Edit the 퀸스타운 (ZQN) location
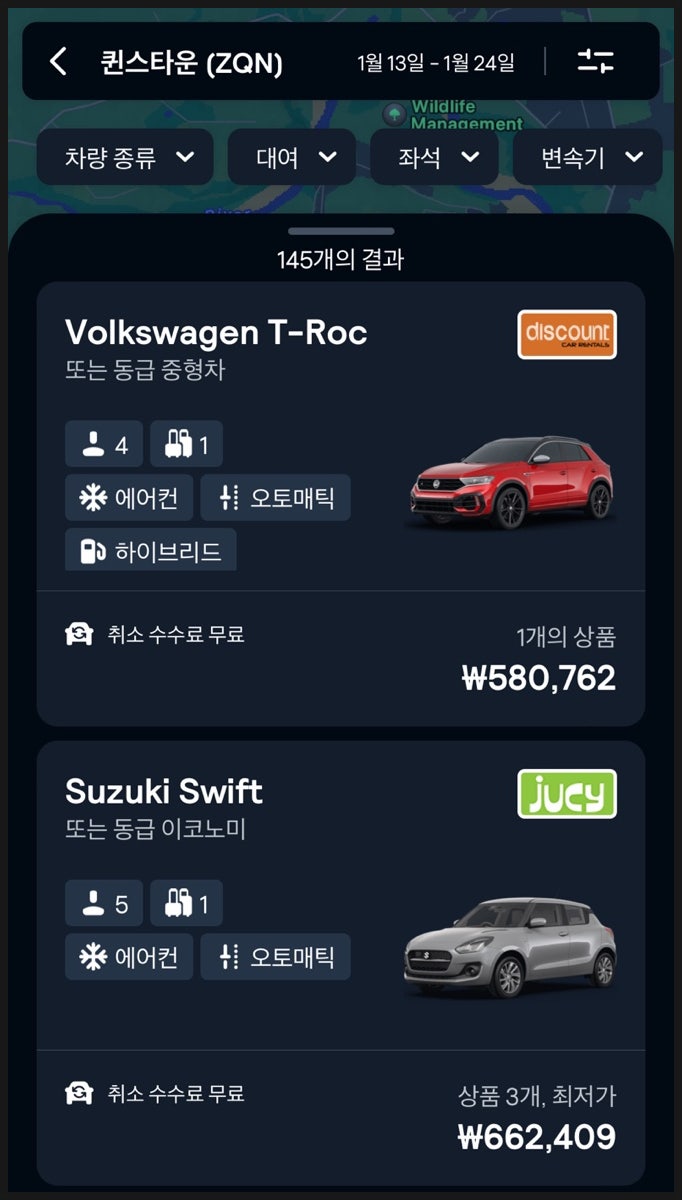 click(191, 63)
